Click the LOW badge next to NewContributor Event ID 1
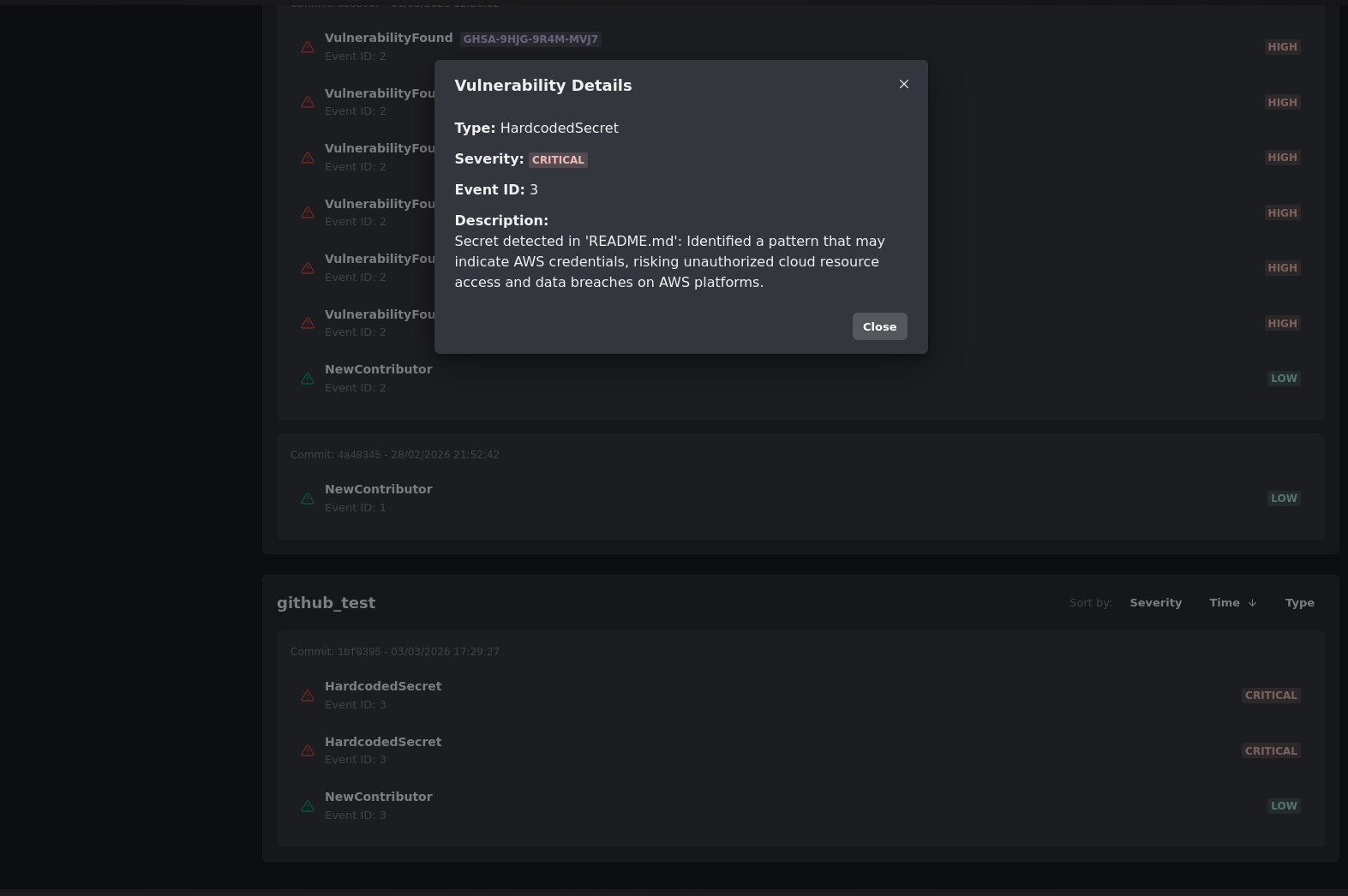This screenshot has width=1348, height=896. (1283, 498)
